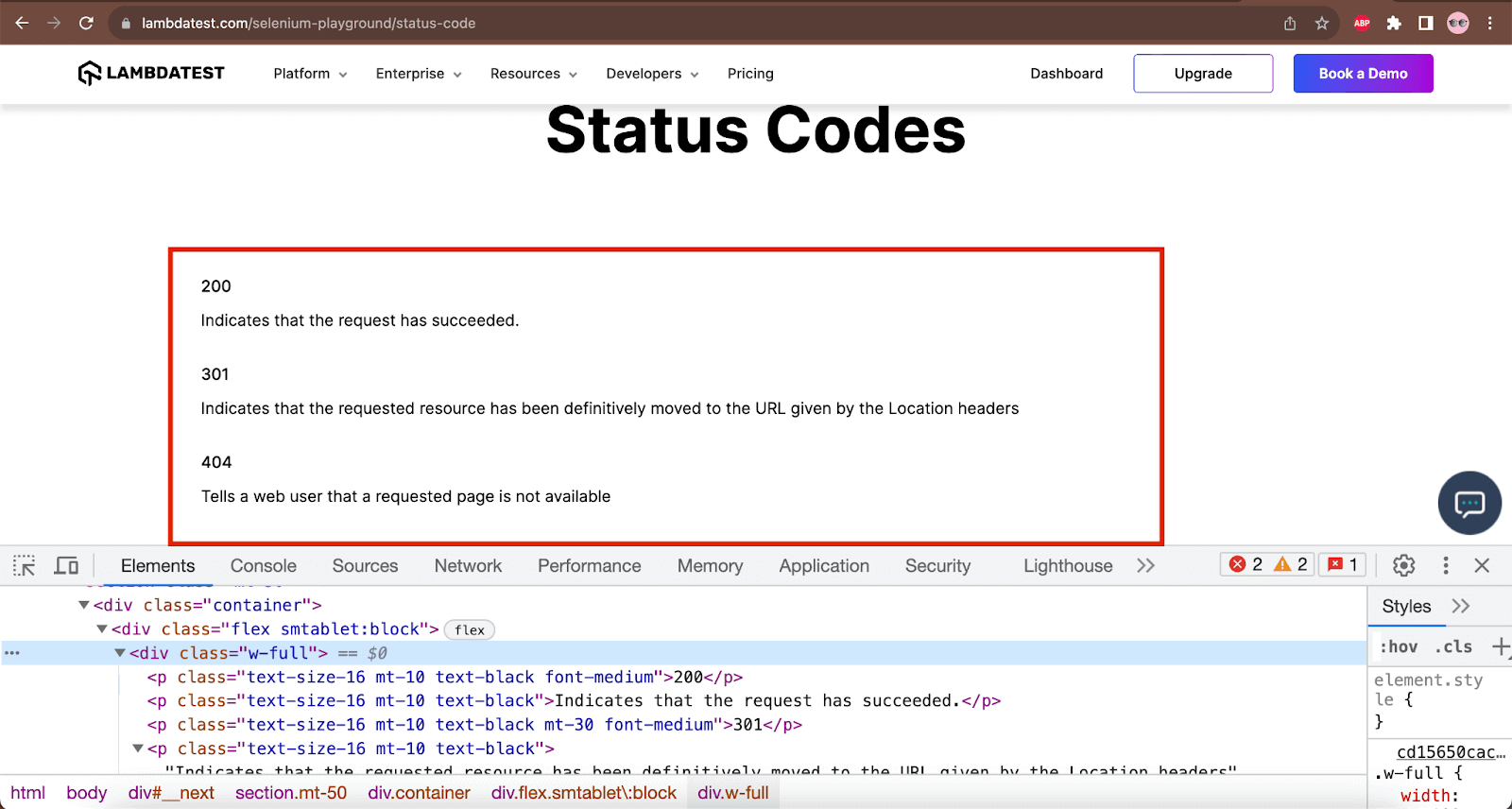Switch to the Sources tab
The image size is (1512, 809).
click(x=365, y=565)
